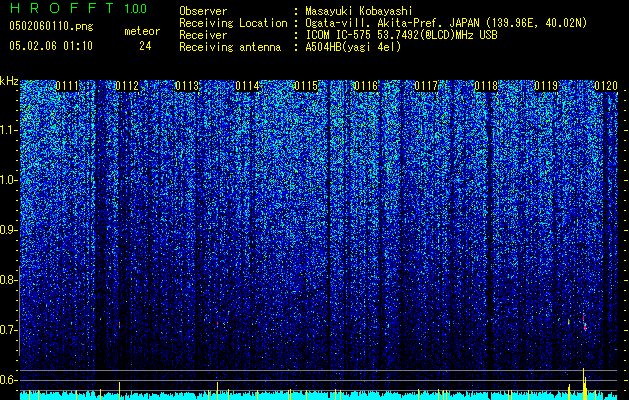Click the tallest yellow power spike near 0120
This screenshot has height=400, width=629.
583,384
